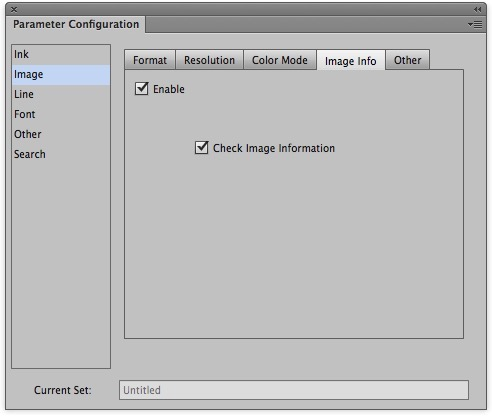
Task: Click the Current Set text field
Action: point(294,390)
